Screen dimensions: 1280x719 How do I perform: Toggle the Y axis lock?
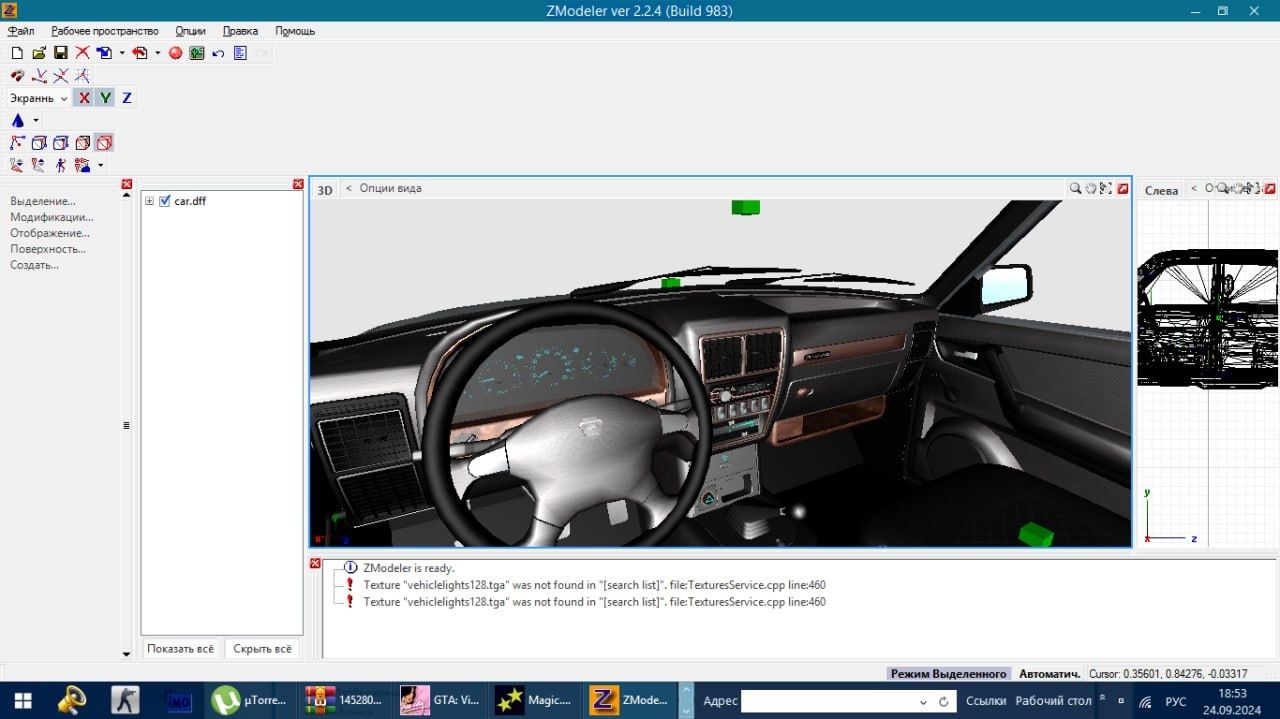(x=105, y=98)
